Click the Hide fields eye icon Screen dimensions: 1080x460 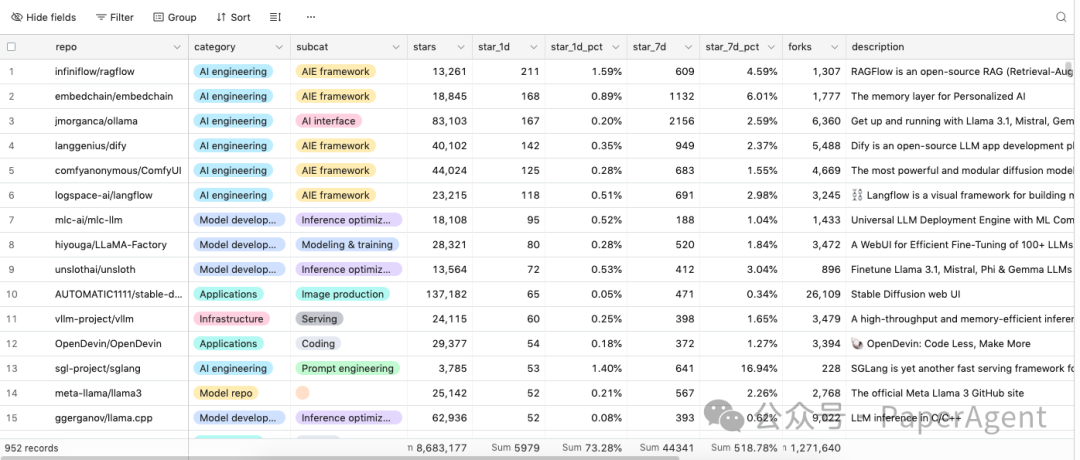pyautogui.click(x=17, y=17)
